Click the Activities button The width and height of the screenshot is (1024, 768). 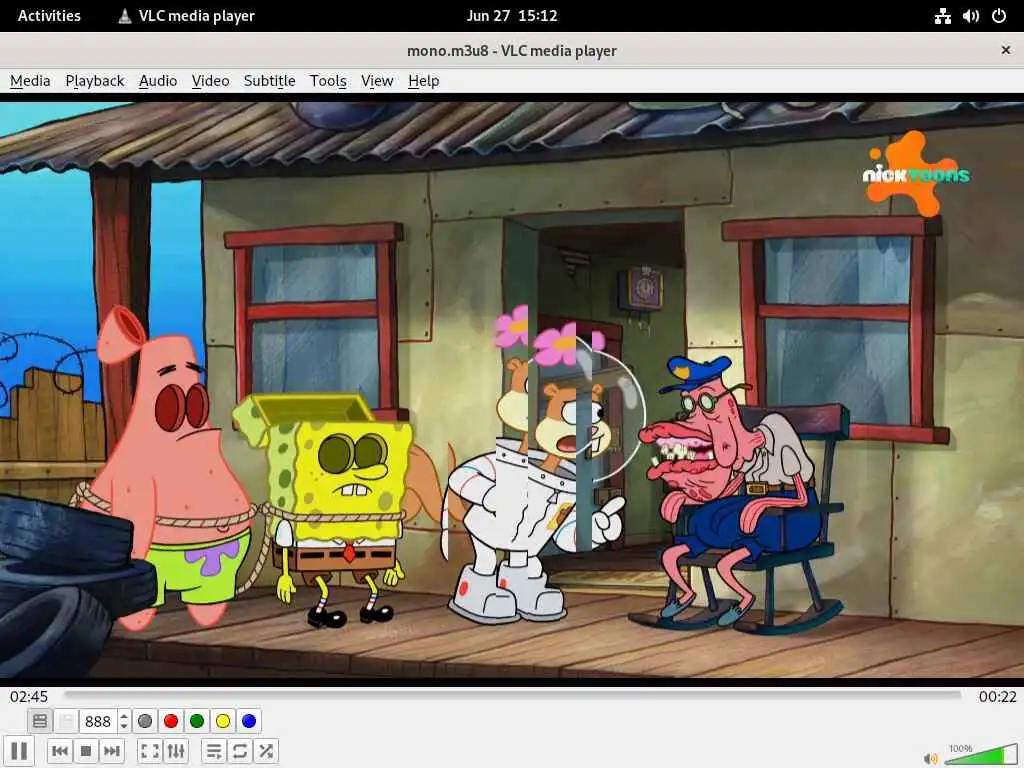49,16
